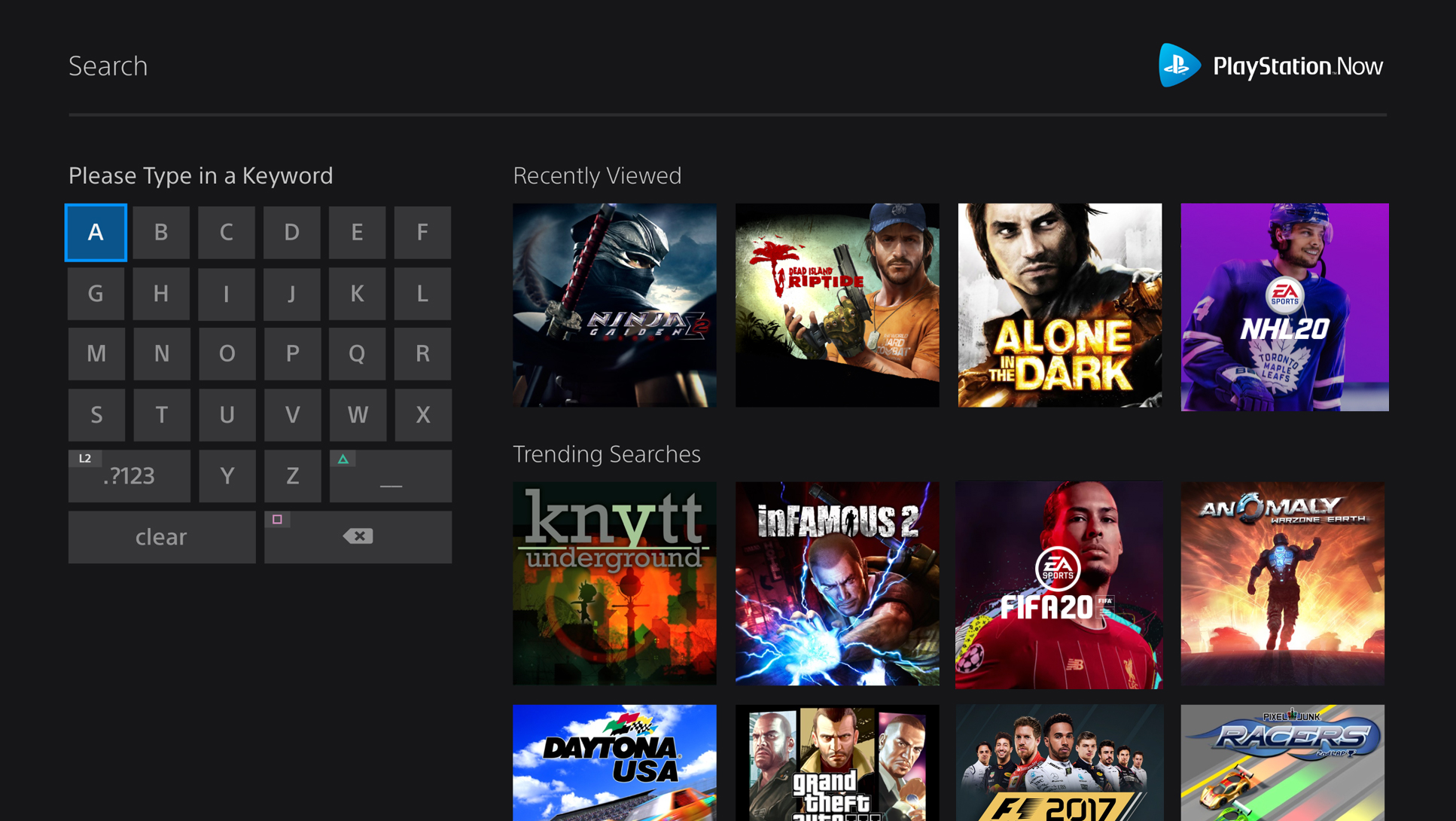Choose the FIFA 20 cover
The width and height of the screenshot is (1456, 821).
coord(1059,585)
